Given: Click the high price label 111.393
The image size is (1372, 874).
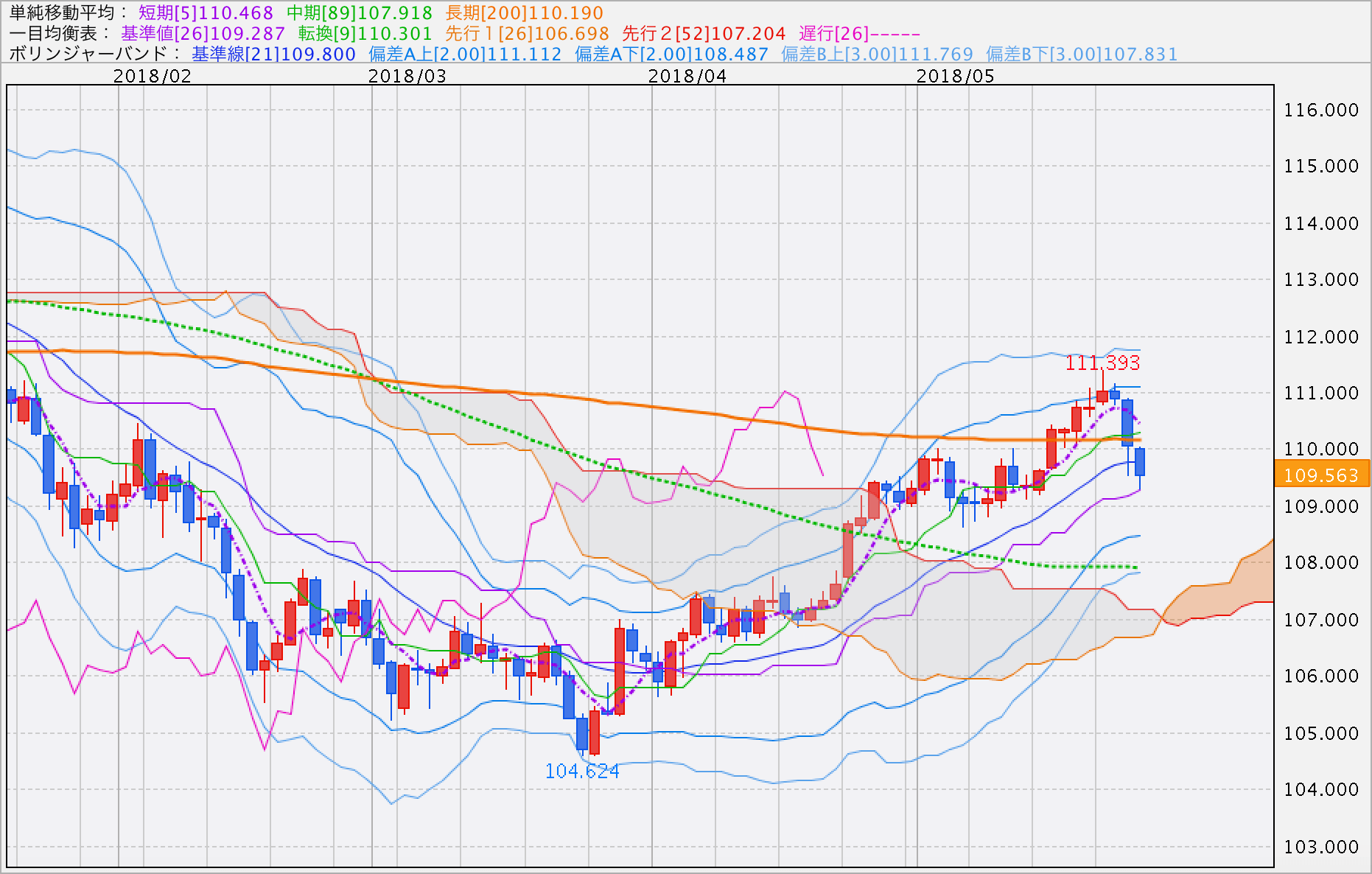Looking at the screenshot, I should 1102,363.
